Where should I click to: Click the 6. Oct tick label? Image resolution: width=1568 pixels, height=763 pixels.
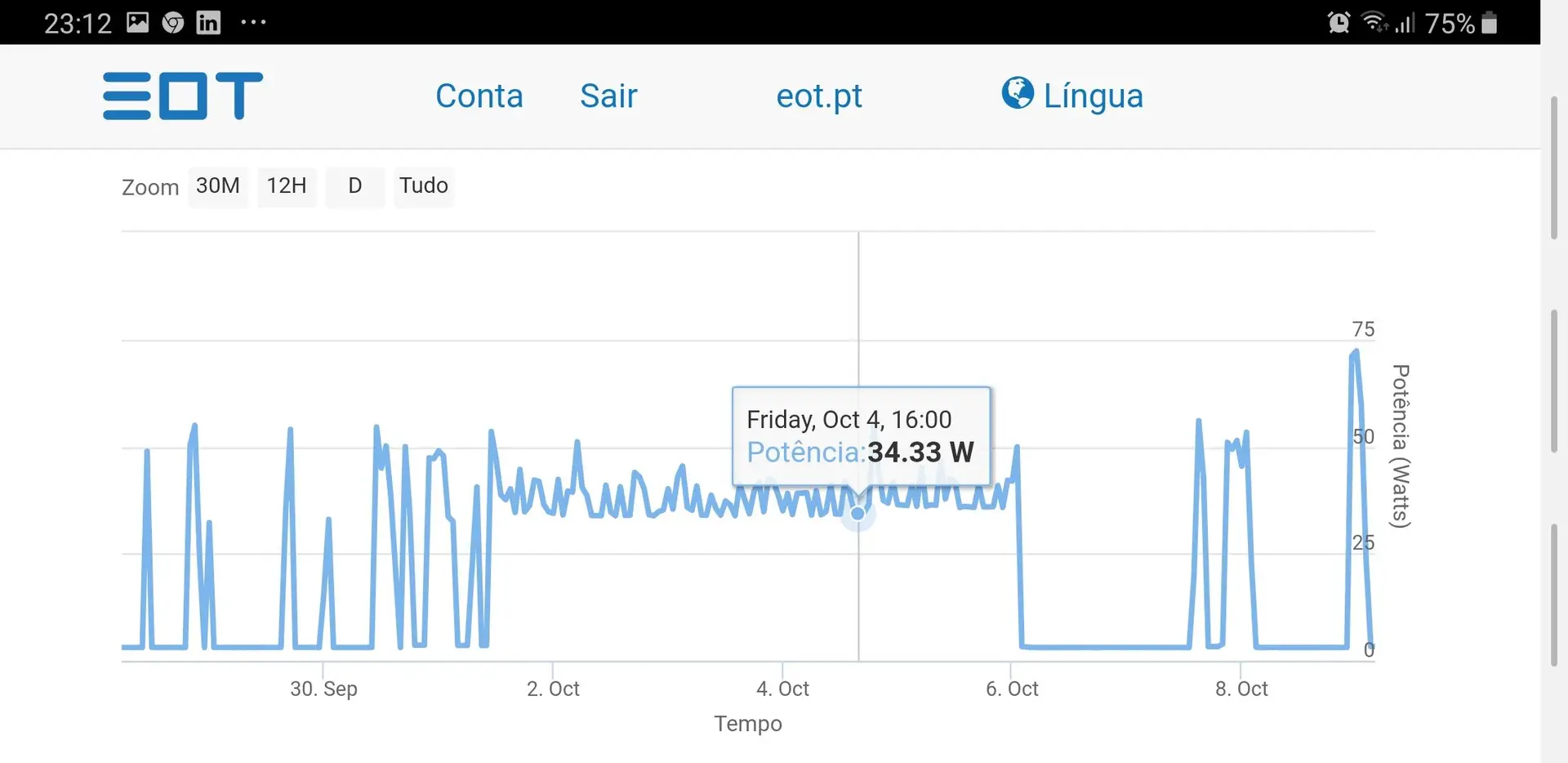point(1012,689)
